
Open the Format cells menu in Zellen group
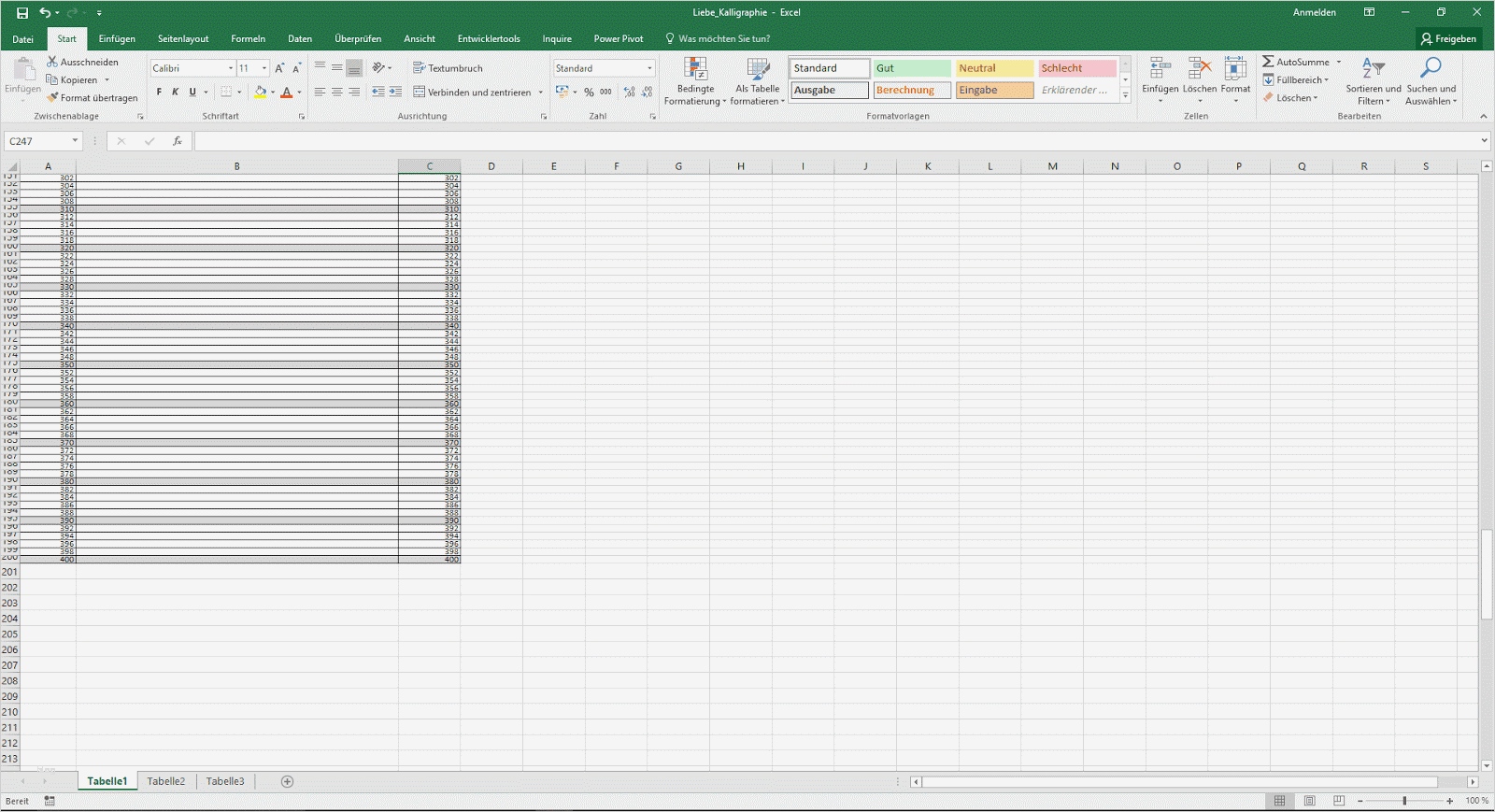(1235, 81)
